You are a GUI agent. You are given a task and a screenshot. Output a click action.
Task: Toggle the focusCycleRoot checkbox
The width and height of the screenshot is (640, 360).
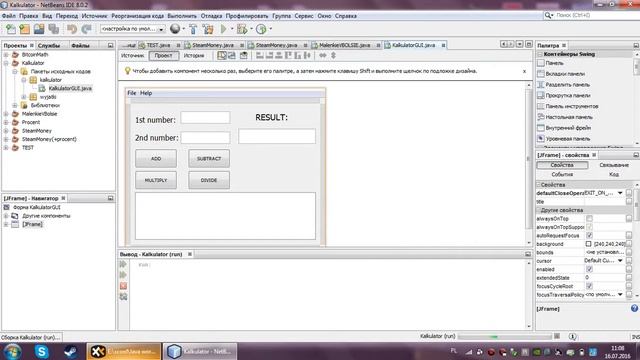589,286
